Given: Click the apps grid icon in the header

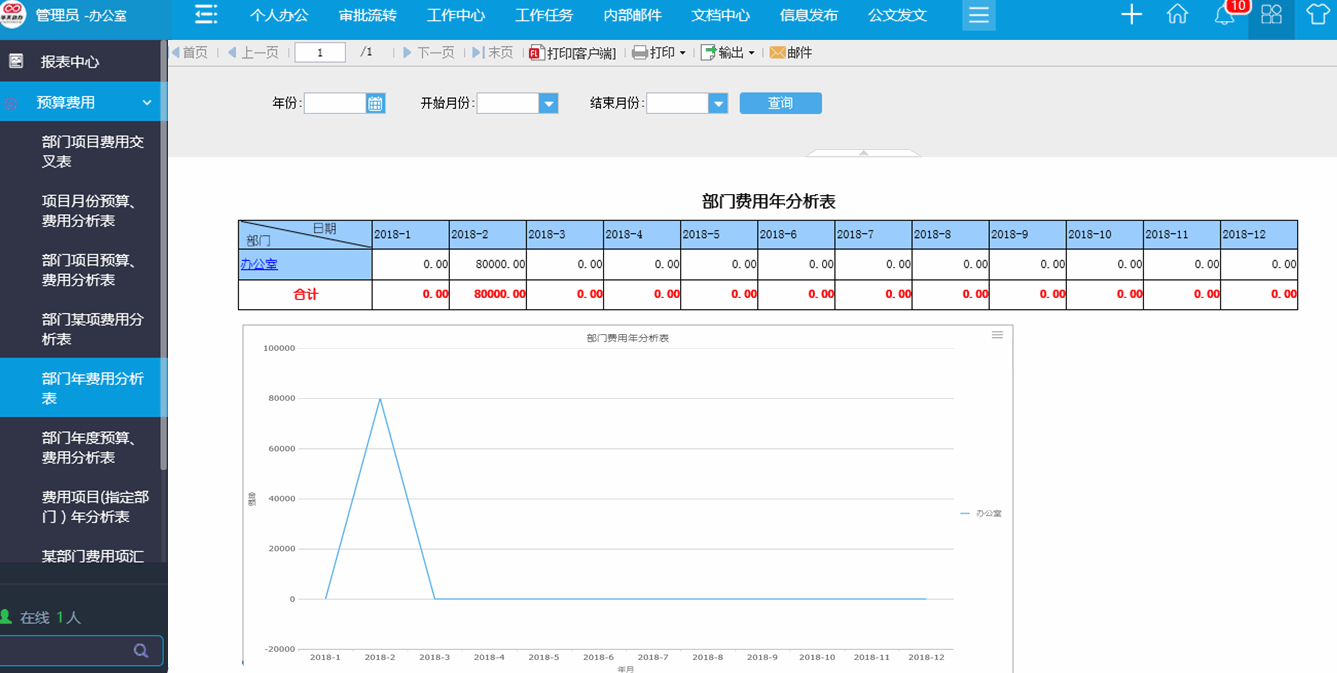Looking at the screenshot, I should (1271, 15).
